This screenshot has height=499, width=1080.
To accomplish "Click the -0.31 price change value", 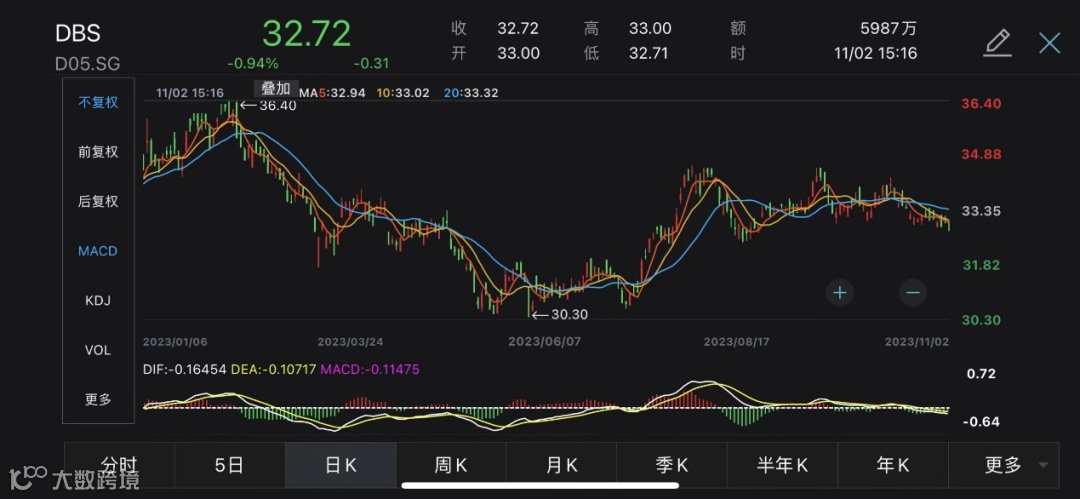I will [371, 63].
